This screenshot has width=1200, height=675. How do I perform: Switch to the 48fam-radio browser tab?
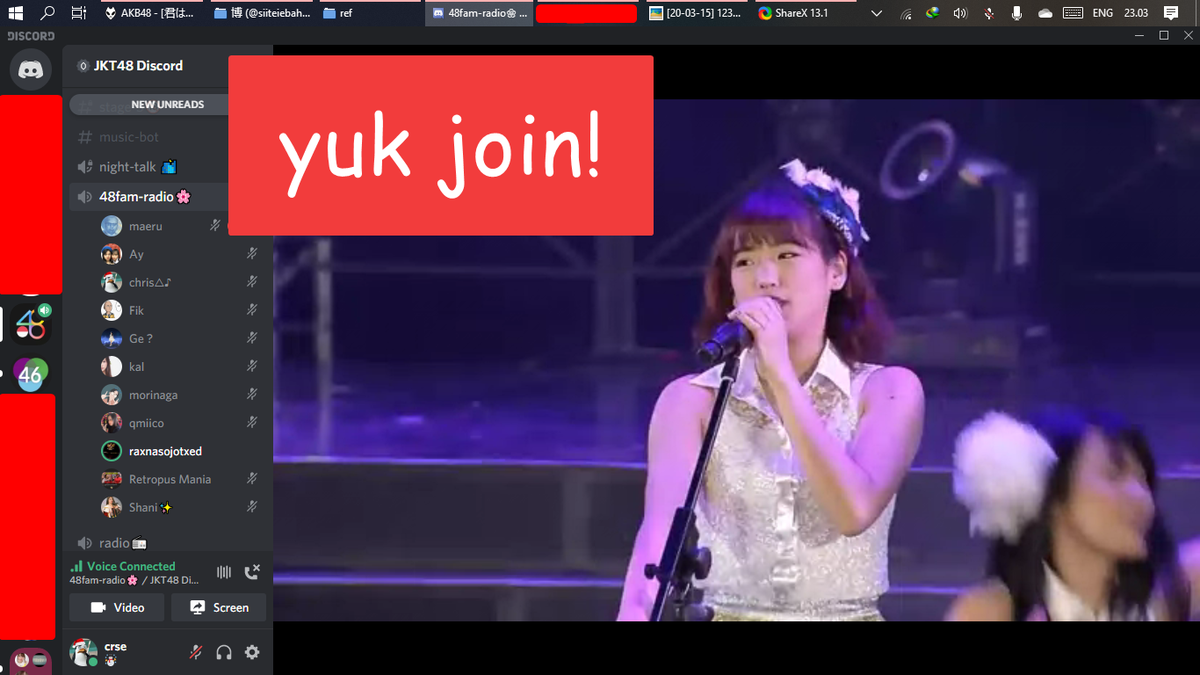coord(478,14)
